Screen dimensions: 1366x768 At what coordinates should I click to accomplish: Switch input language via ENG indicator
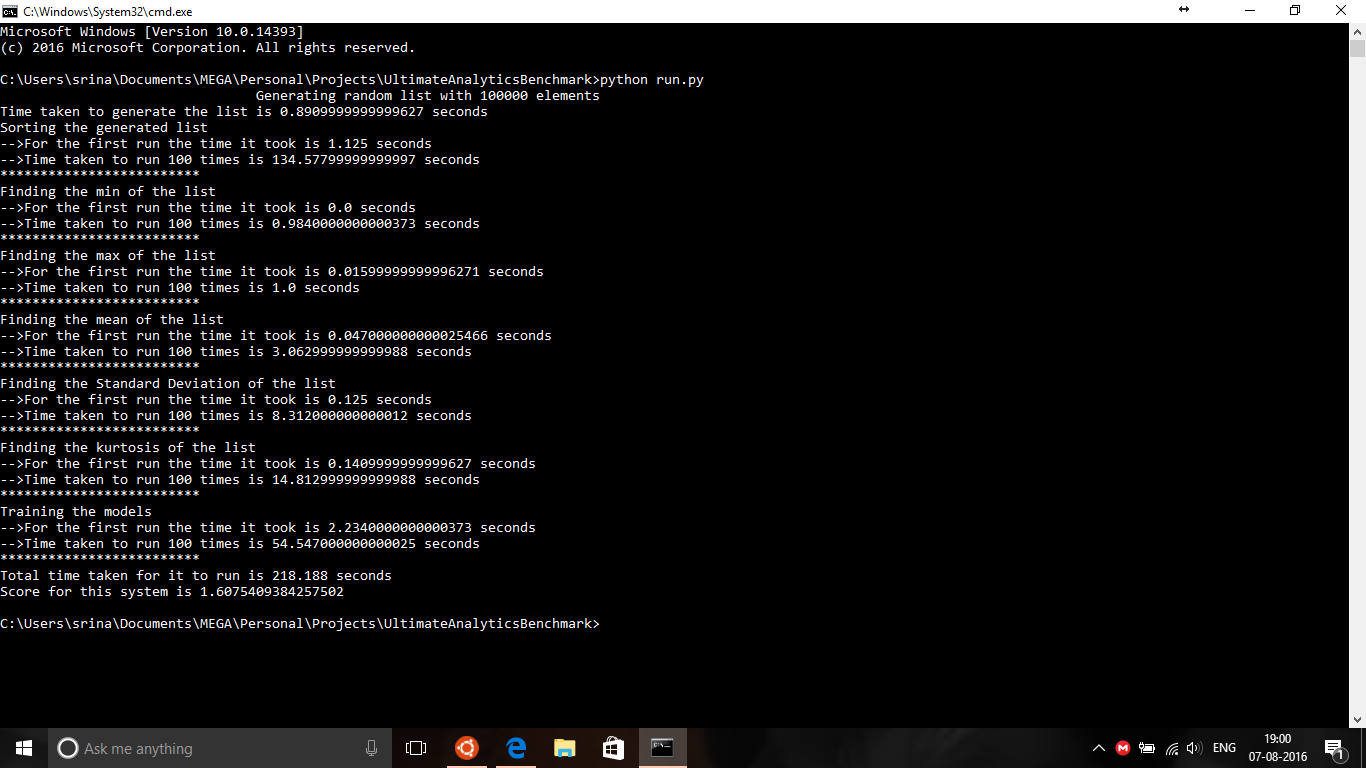tap(1224, 748)
